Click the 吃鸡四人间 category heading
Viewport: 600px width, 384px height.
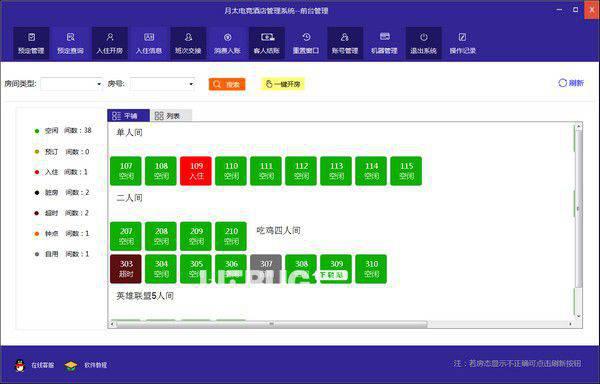(278, 231)
